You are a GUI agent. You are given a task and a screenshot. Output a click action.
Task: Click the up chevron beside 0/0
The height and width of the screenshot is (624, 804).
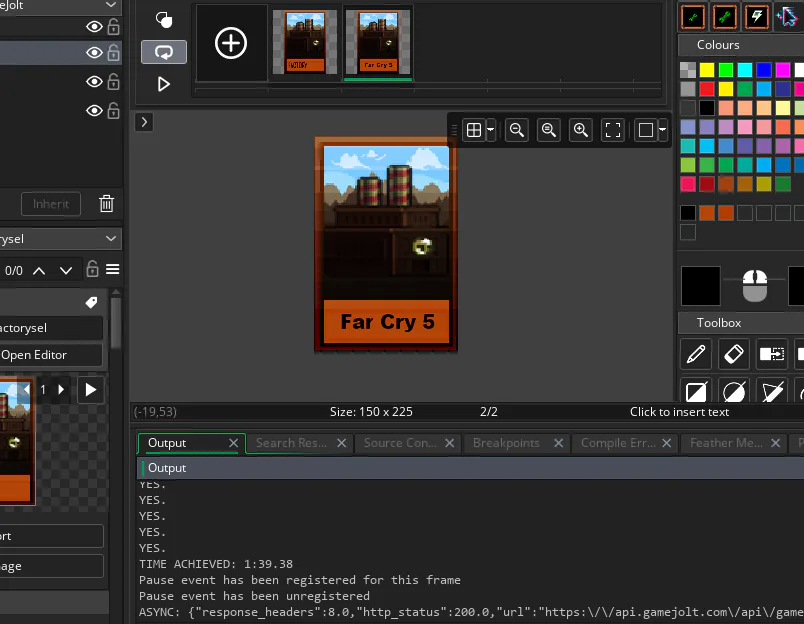[x=39, y=271]
